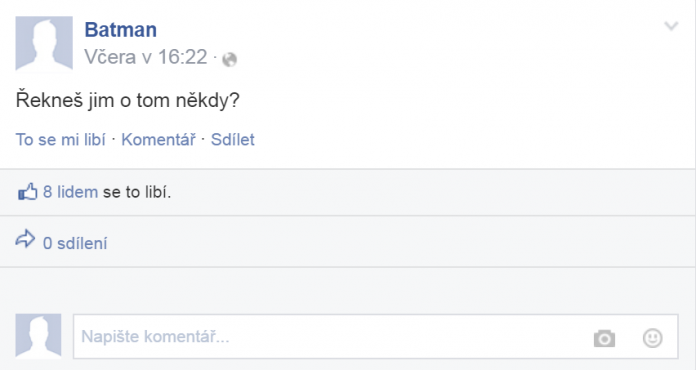View the 8 lidem who liked the post
Image resolution: width=696 pixels, height=370 pixels.
coord(70,192)
